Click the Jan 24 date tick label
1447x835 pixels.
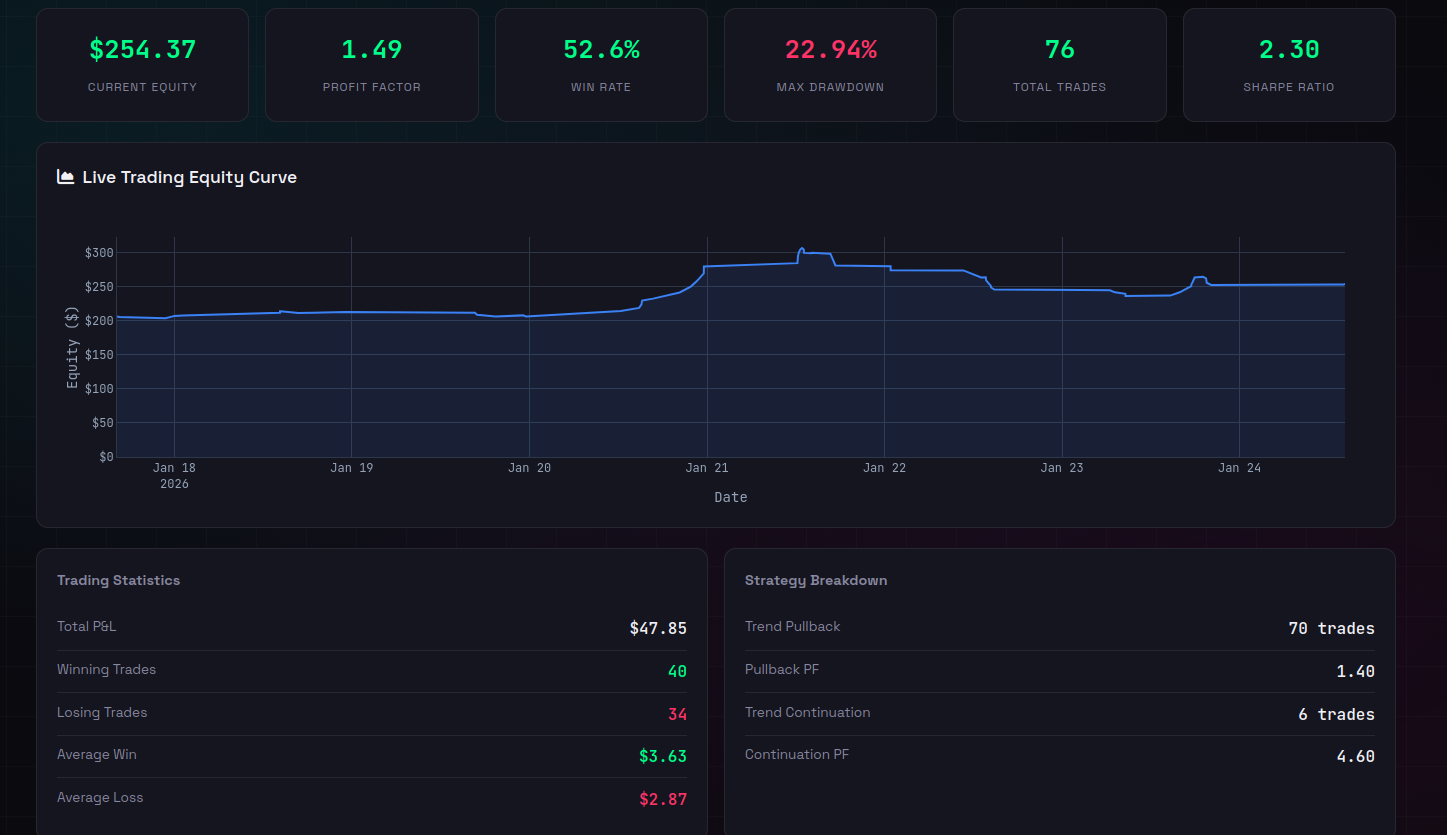click(1239, 467)
